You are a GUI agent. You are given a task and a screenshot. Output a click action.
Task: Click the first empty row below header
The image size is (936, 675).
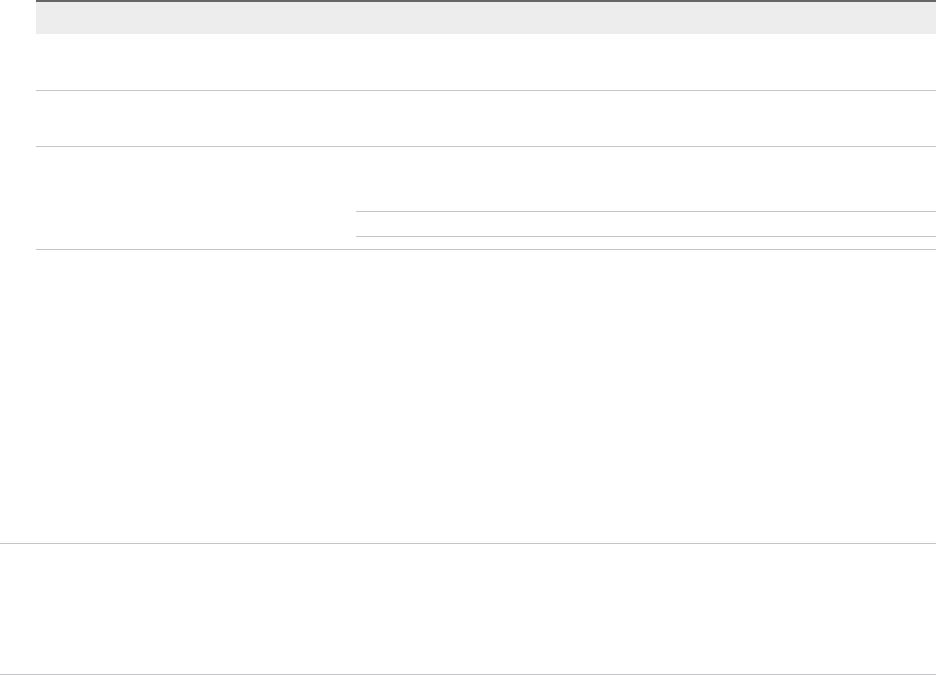pos(478,62)
